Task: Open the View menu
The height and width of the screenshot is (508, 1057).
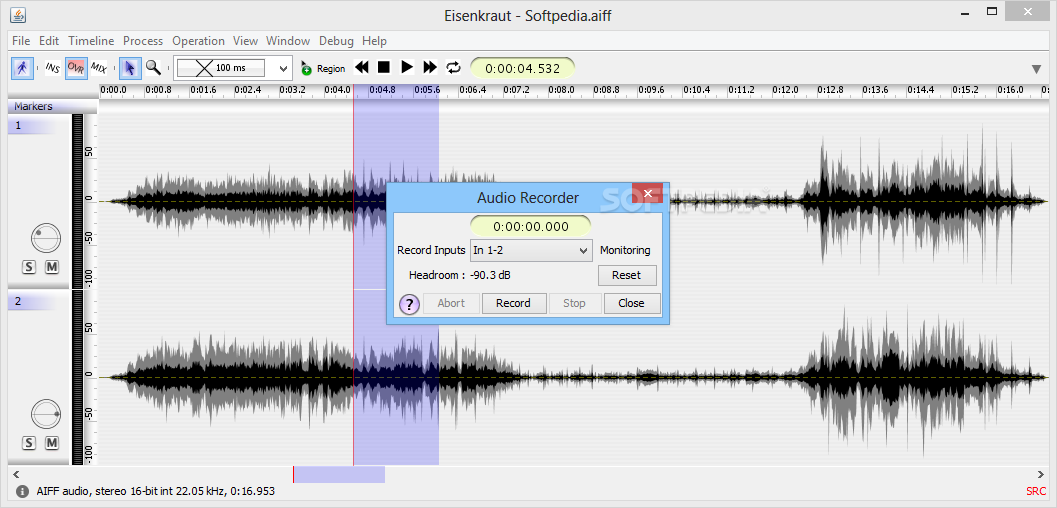Action: (x=245, y=41)
